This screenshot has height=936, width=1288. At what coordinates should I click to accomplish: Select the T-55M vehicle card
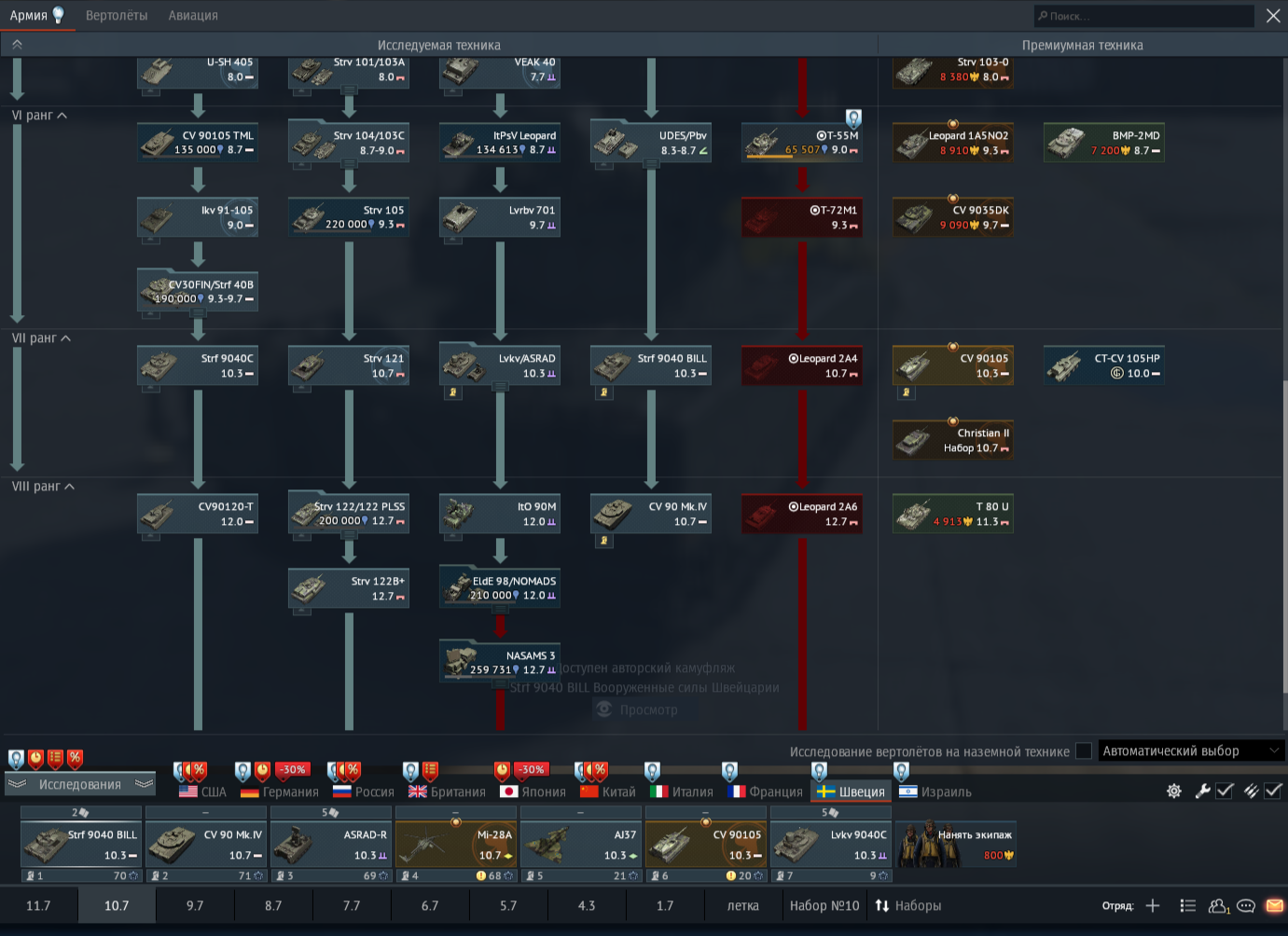click(x=802, y=143)
